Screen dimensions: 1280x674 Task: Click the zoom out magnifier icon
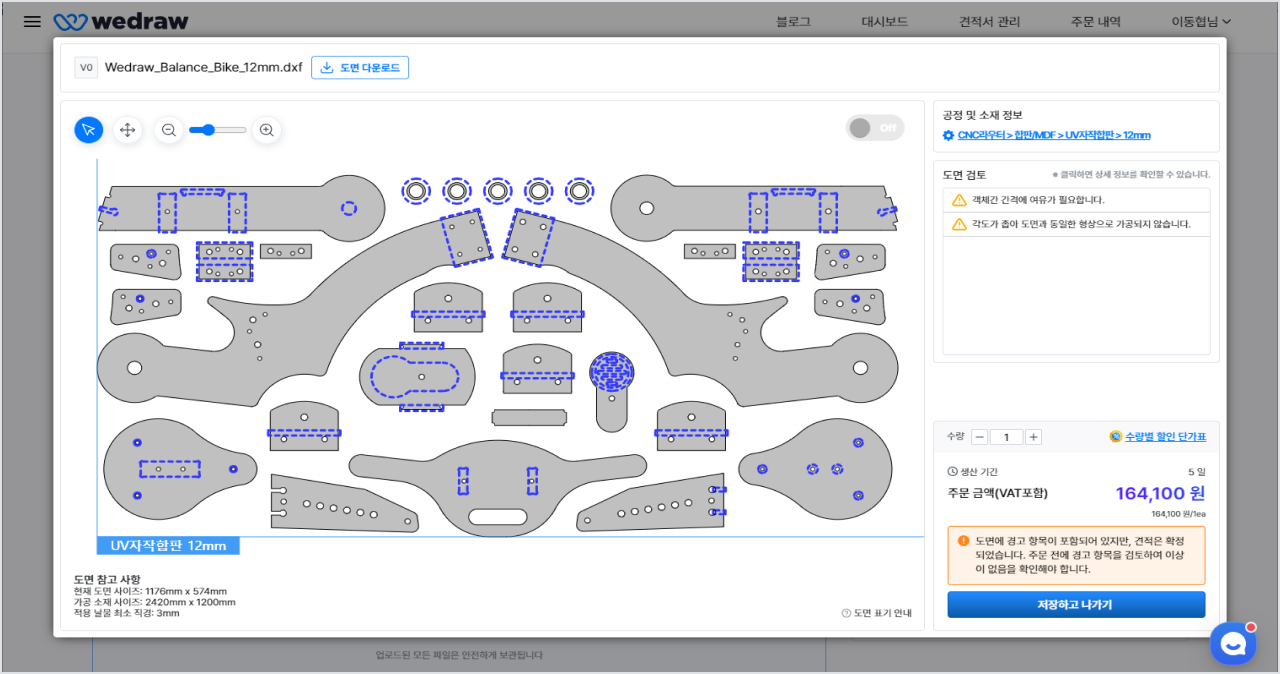tap(169, 130)
